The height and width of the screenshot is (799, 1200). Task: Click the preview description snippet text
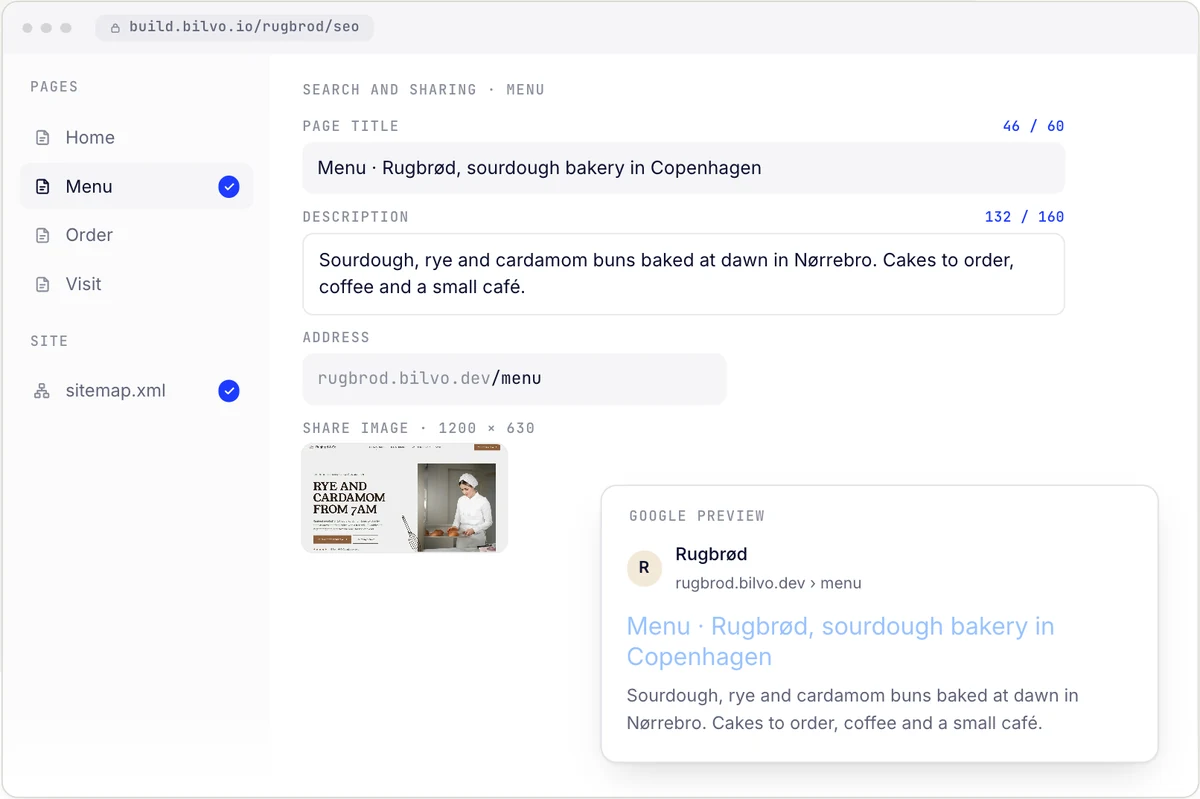pyautogui.click(x=853, y=709)
